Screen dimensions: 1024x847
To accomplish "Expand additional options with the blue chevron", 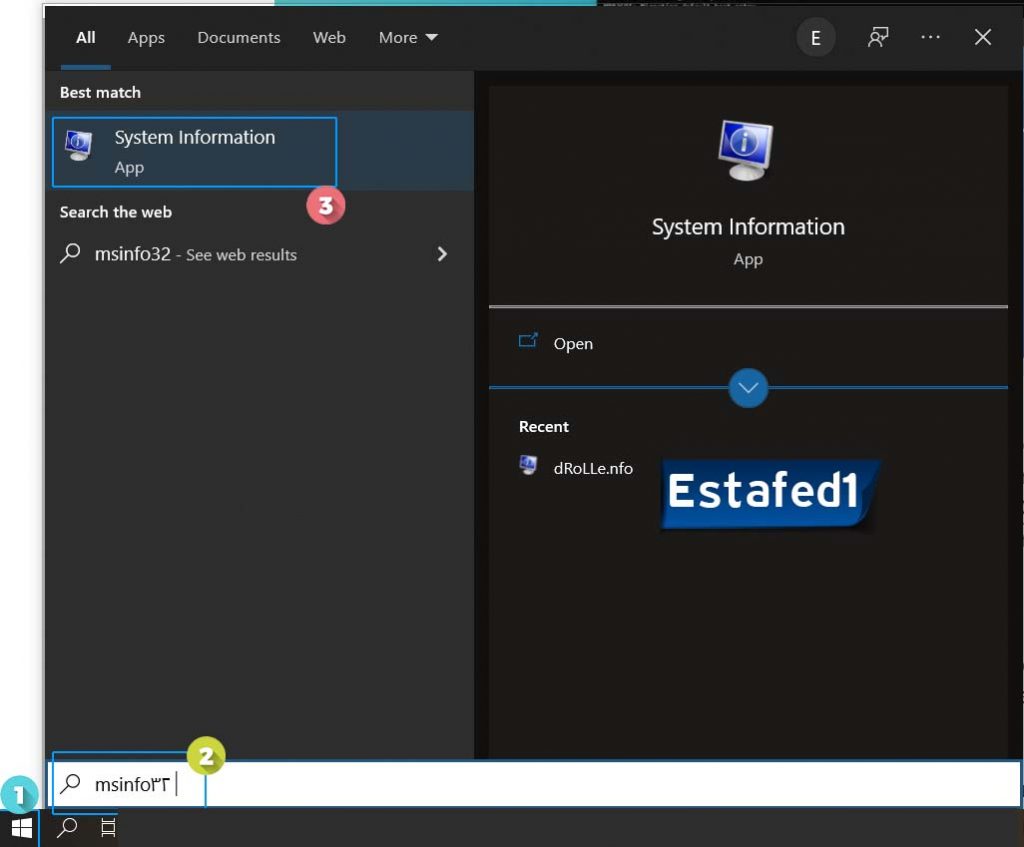I will click(x=748, y=388).
